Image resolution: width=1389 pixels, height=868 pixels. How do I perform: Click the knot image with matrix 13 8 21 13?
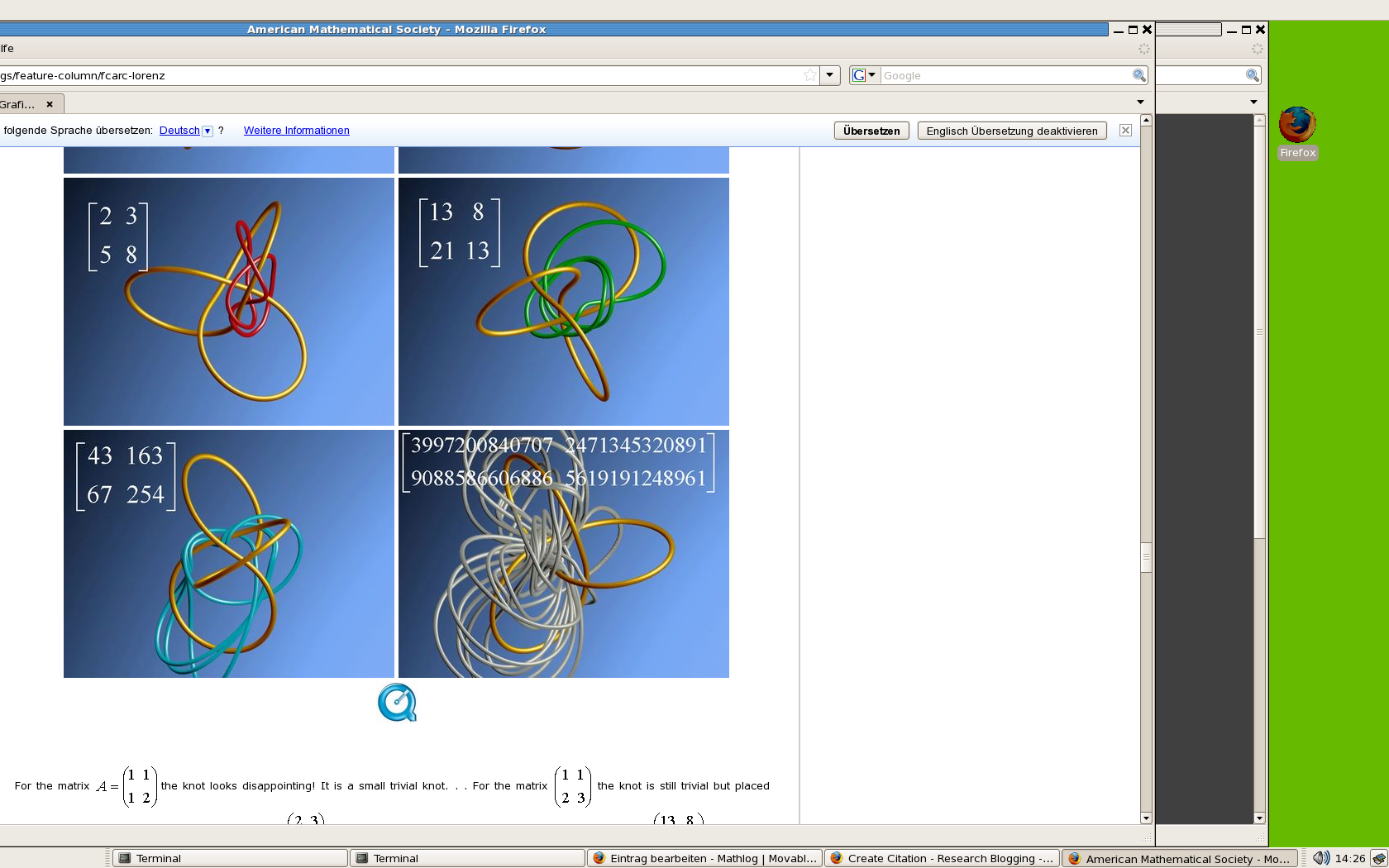[x=564, y=302]
